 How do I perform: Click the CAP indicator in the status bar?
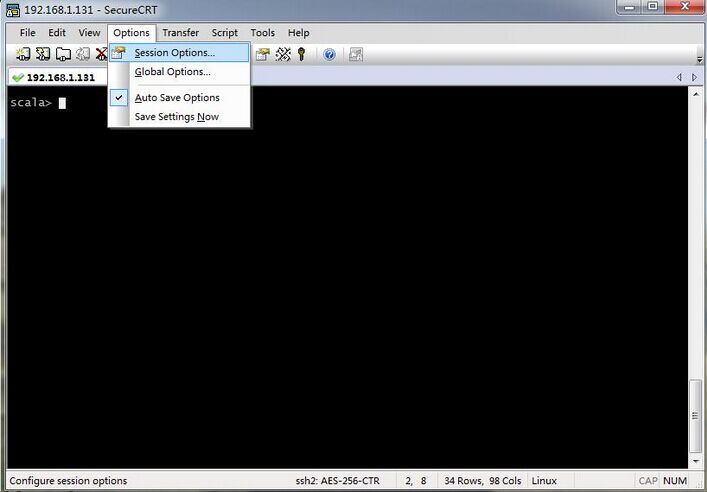pos(647,481)
